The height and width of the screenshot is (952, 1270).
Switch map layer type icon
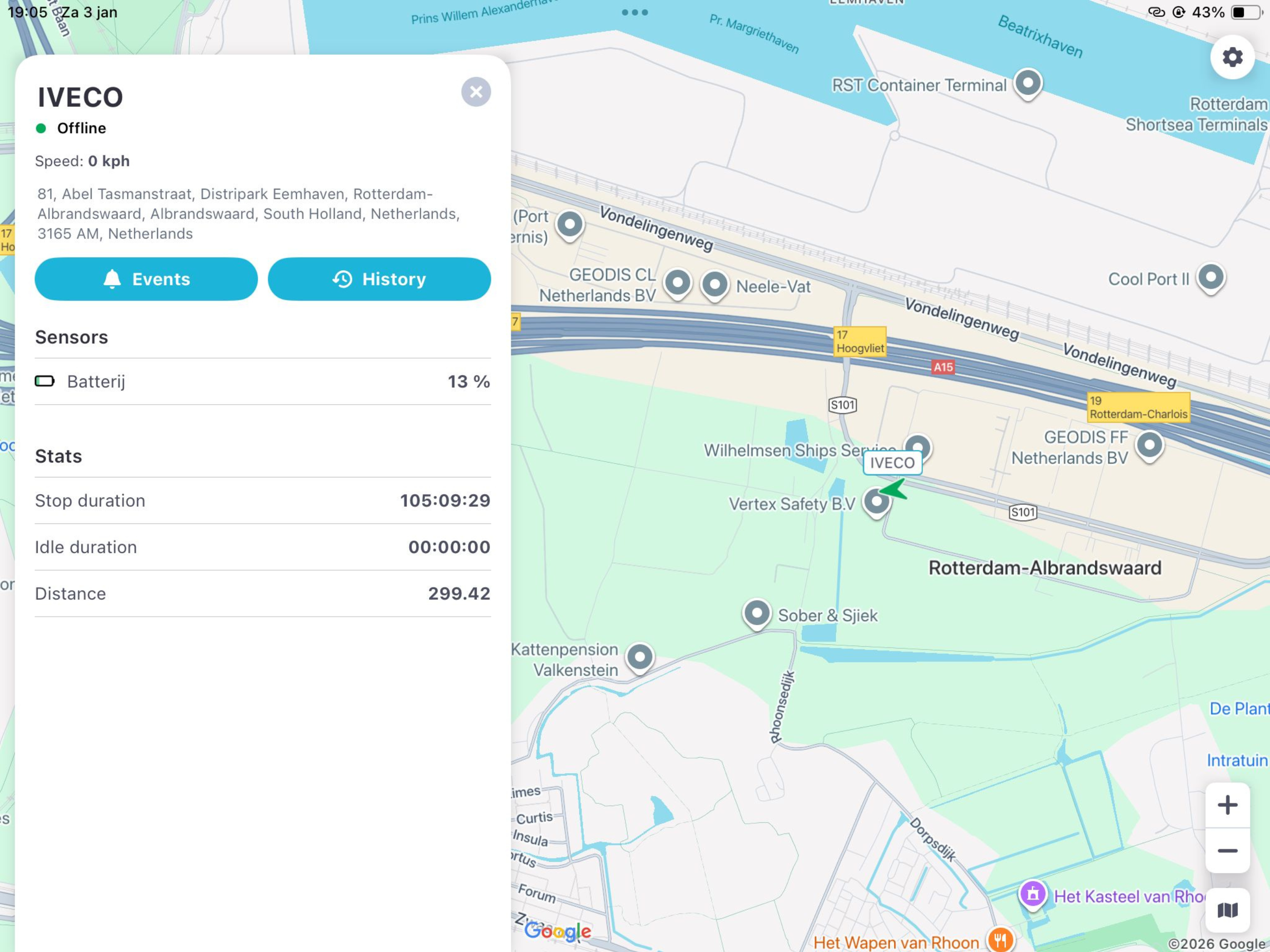[x=1228, y=910]
